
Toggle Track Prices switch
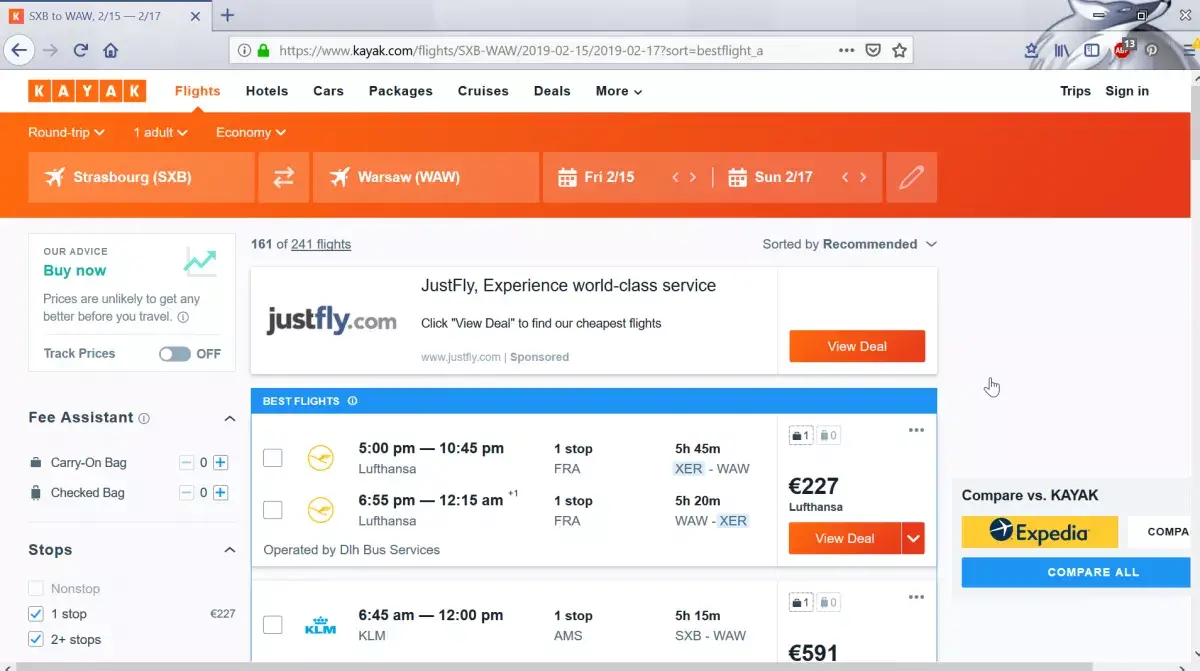[x=174, y=354]
